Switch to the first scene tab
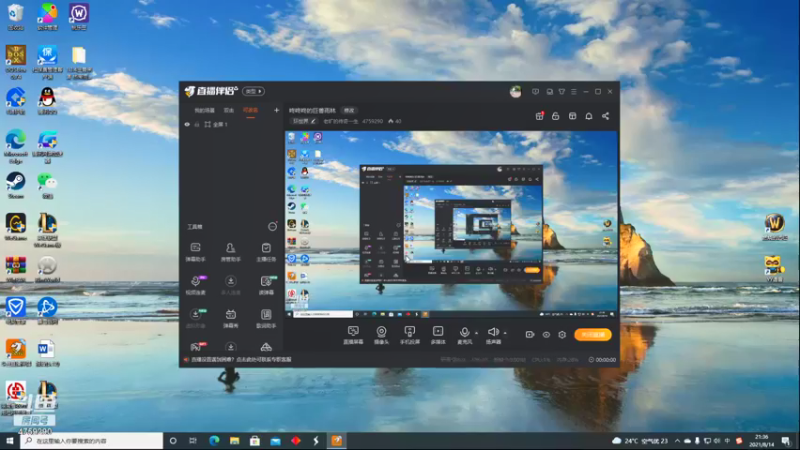Screen dimensions: 800x450 [204, 110]
